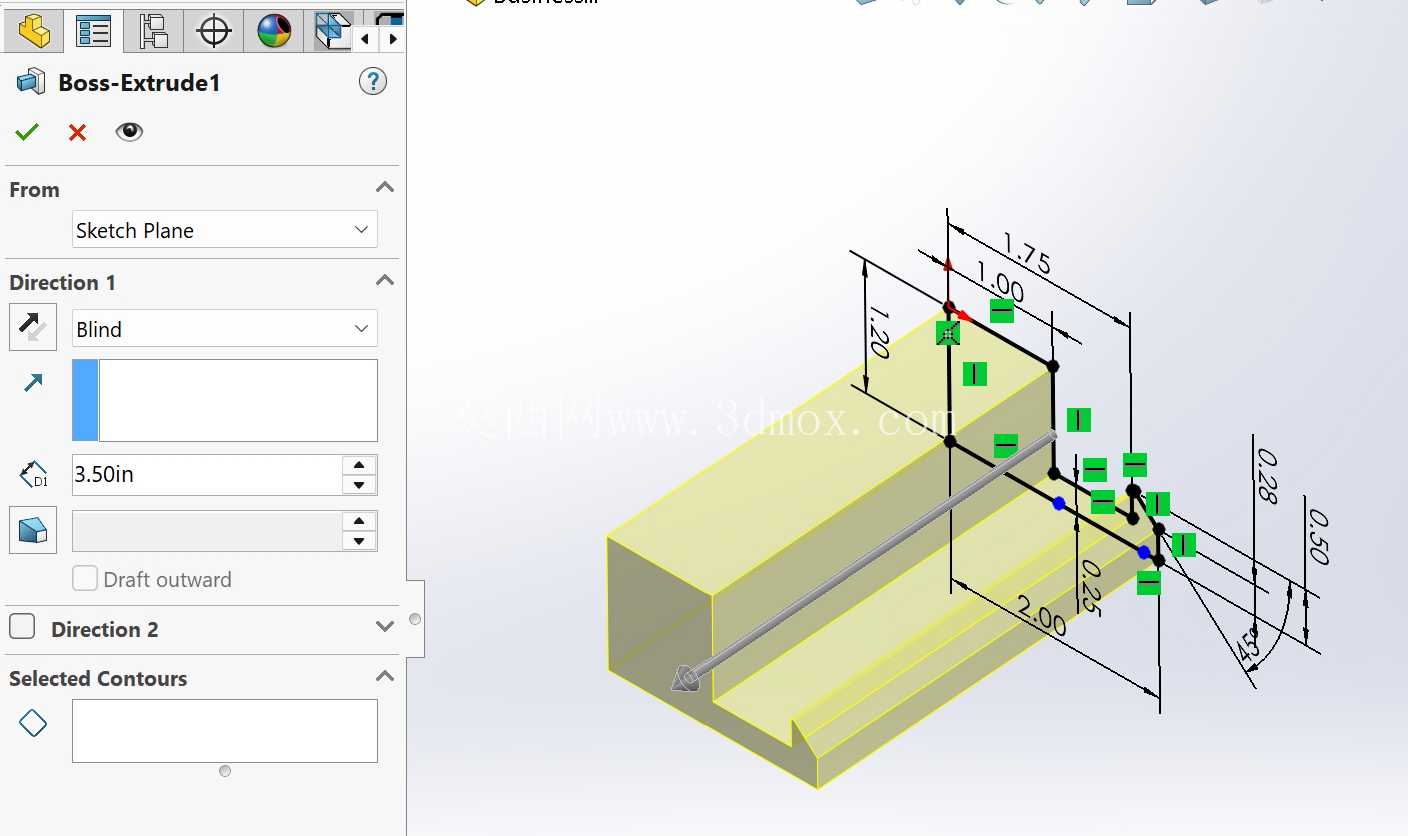Toggle the Draft On/Off button
Viewport: 1408px width, 836px height.
tap(33, 530)
